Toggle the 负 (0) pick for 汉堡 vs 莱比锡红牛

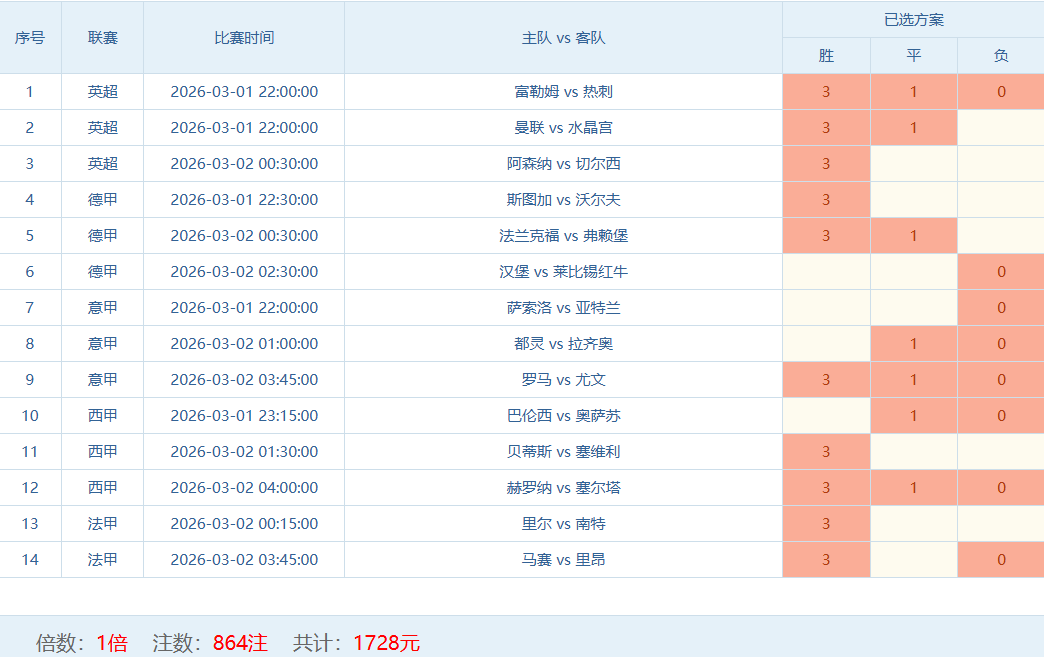(x=1000, y=272)
